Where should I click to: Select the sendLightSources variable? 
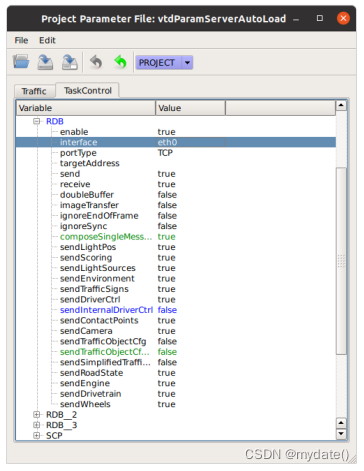pos(98,268)
